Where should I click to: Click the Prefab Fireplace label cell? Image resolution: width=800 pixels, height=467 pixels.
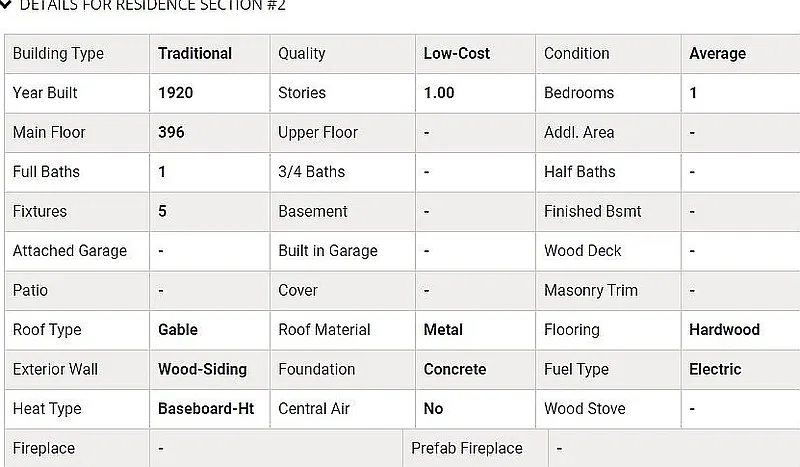coord(466,448)
